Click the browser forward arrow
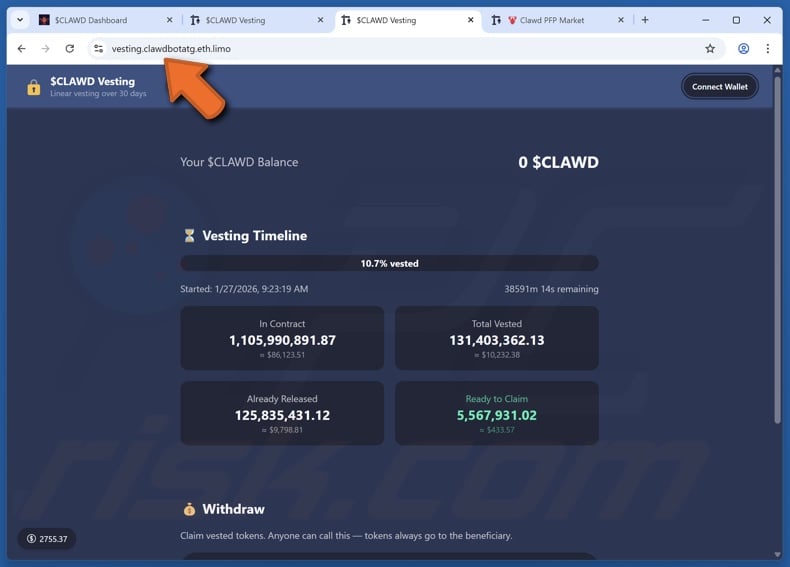Viewport: 790px width, 567px height. tap(45, 48)
